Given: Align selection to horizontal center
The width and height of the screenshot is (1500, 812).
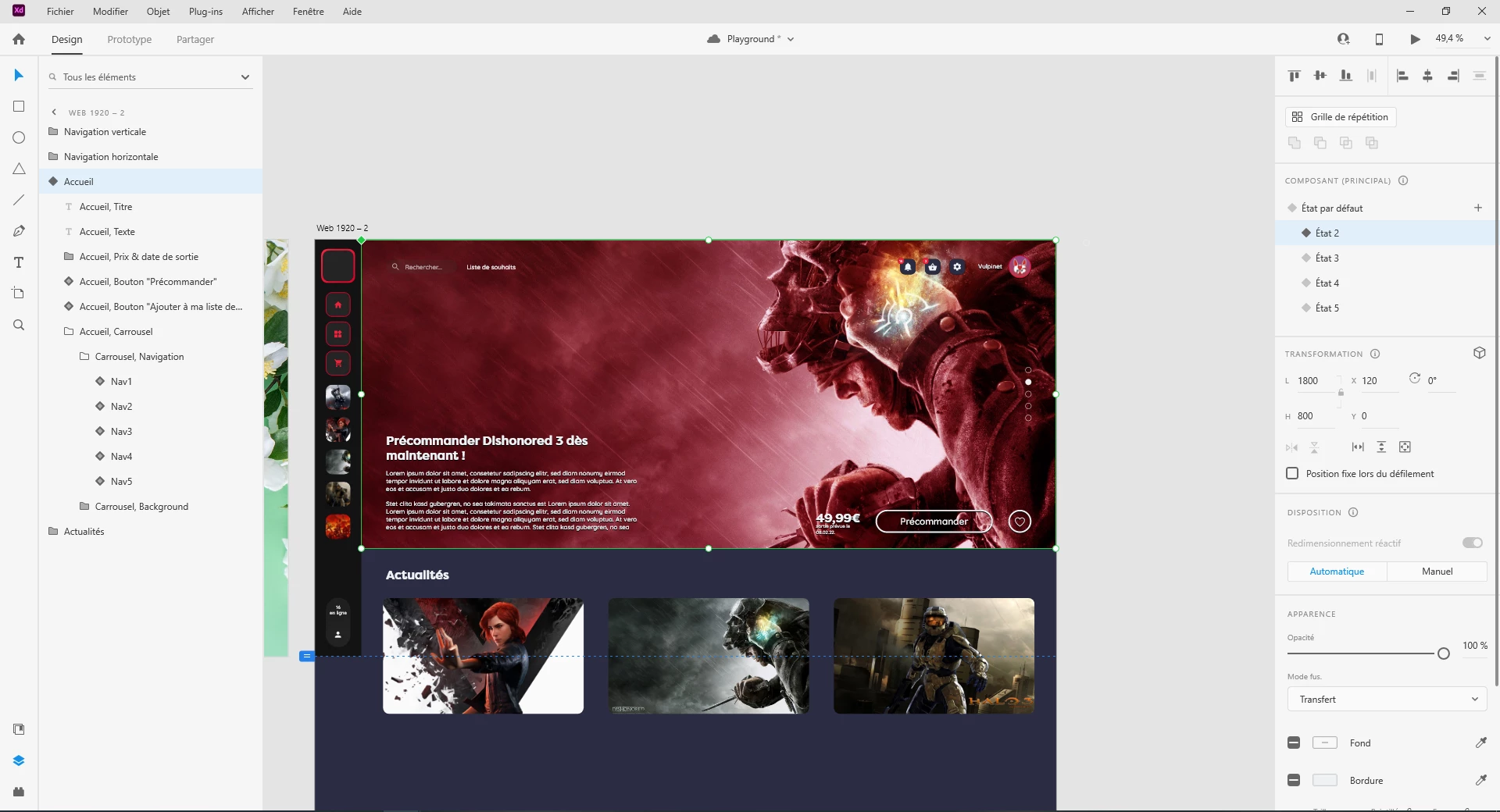Looking at the screenshot, I should click(1427, 76).
